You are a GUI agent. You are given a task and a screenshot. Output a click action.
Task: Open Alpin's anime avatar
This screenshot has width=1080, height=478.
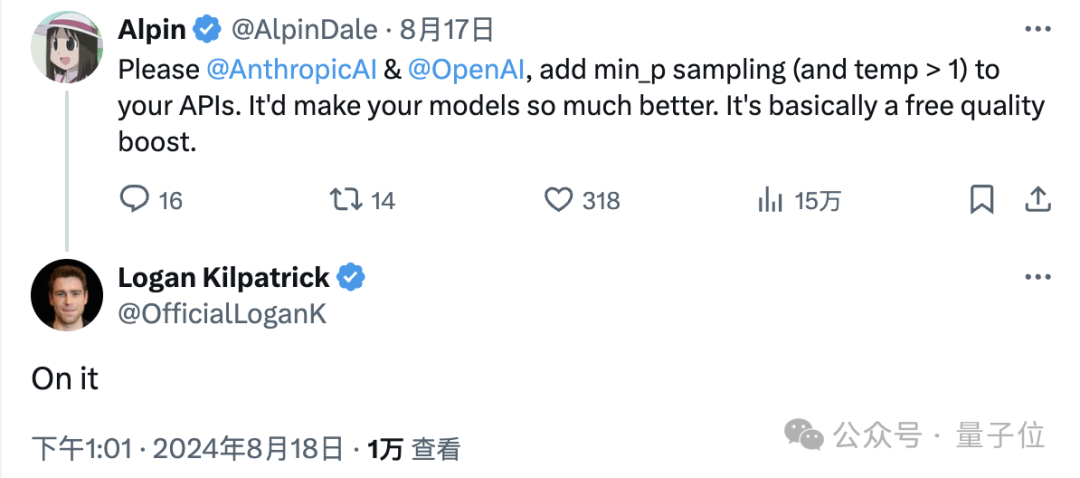[x=67, y=47]
